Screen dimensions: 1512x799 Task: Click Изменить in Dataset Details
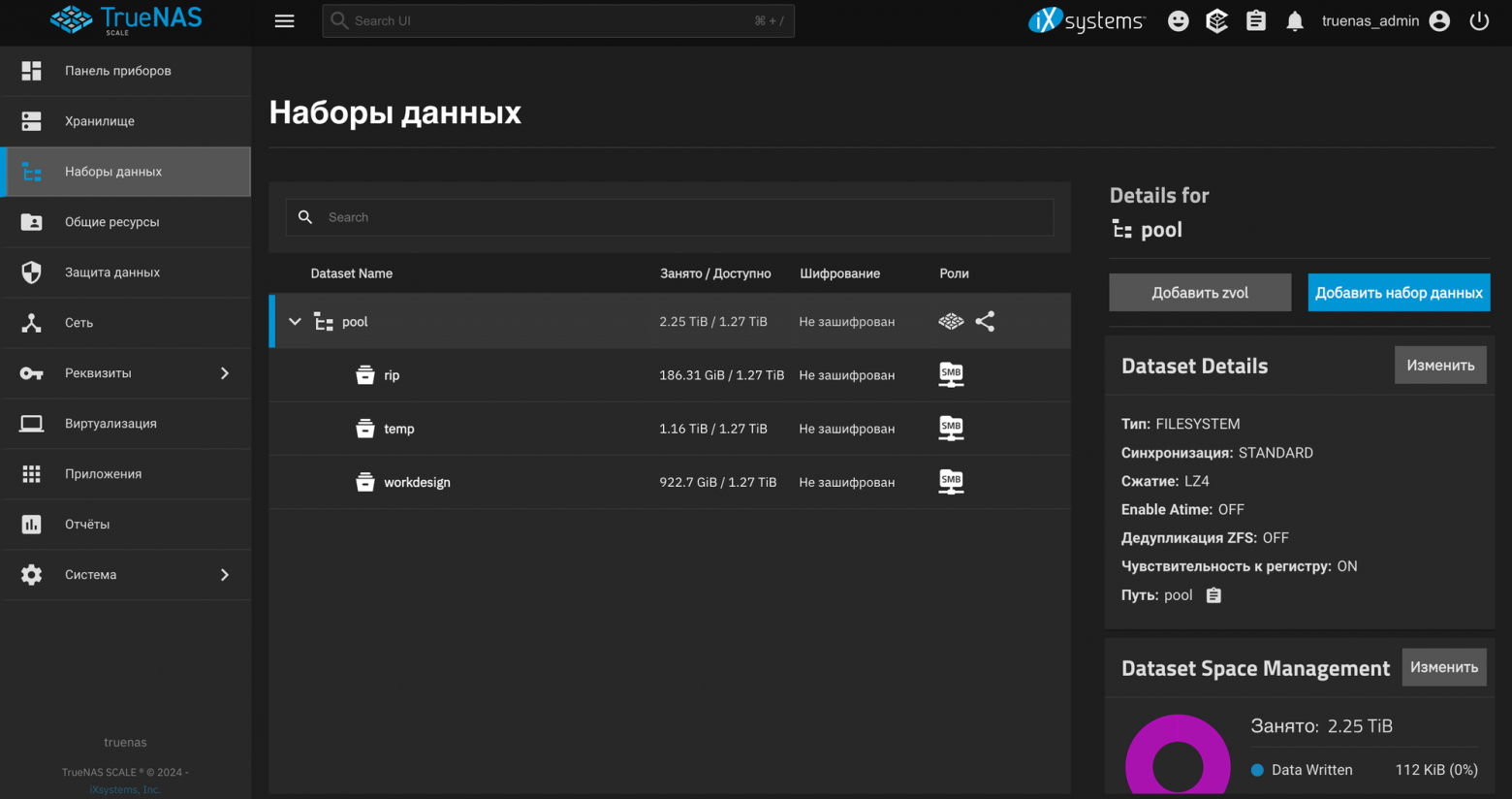click(x=1440, y=366)
